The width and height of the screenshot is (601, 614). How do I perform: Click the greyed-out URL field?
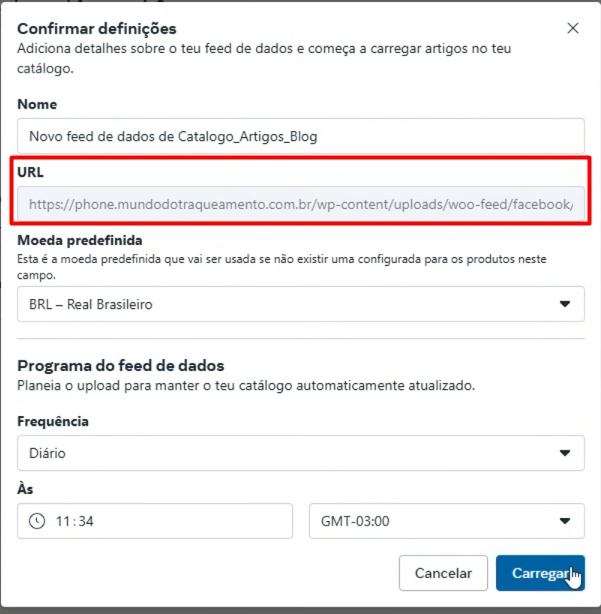click(x=300, y=204)
